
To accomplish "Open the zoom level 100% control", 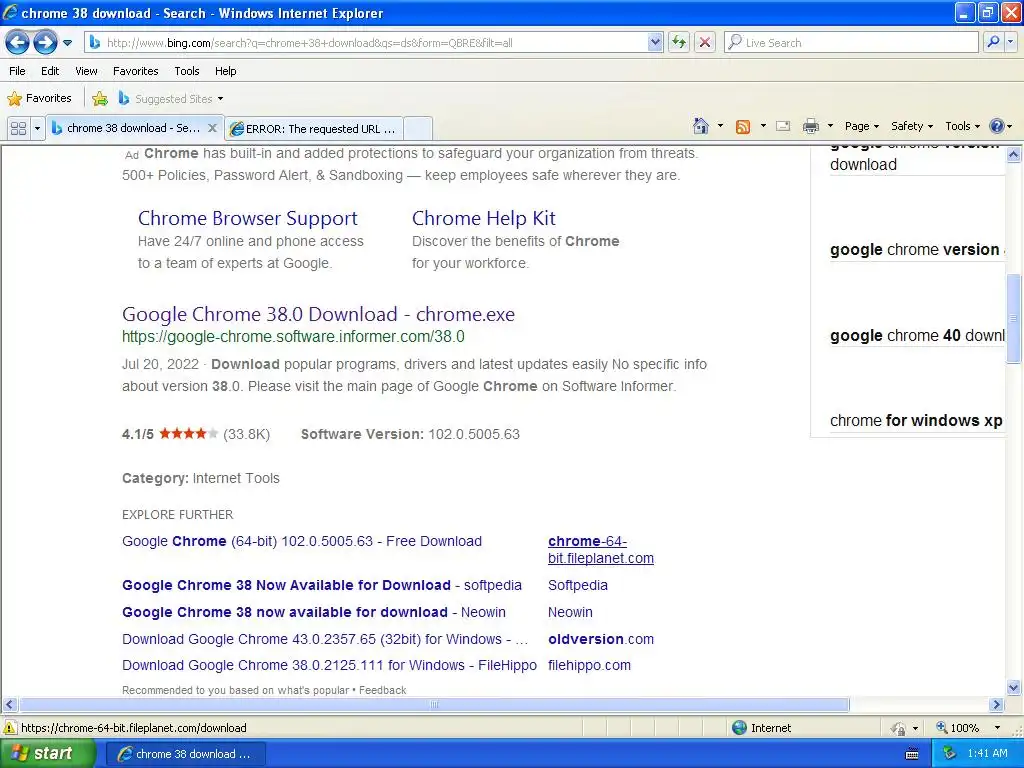I will pos(968,728).
